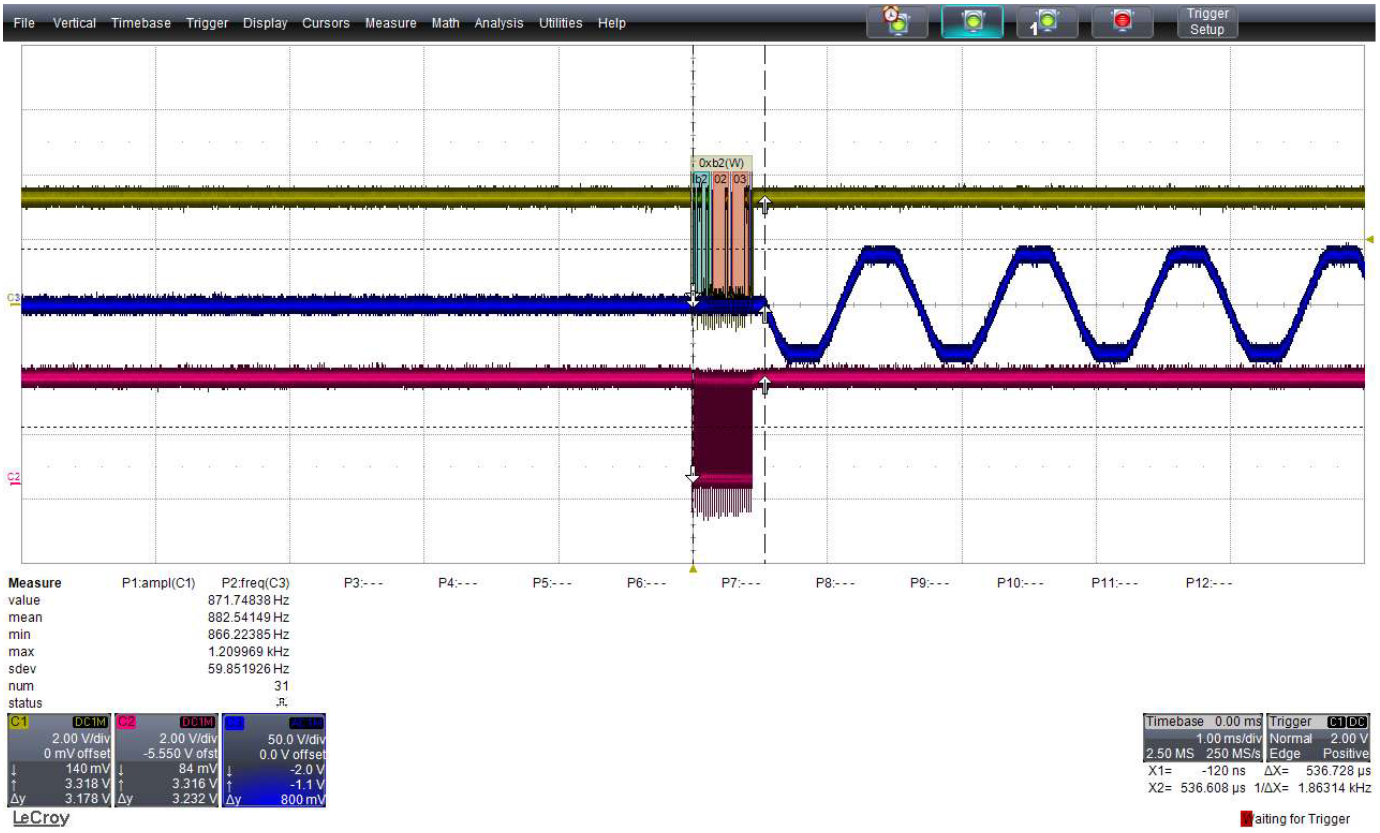Arm Single trigger with the '1' icon
1380x833 pixels.
click(x=1046, y=22)
